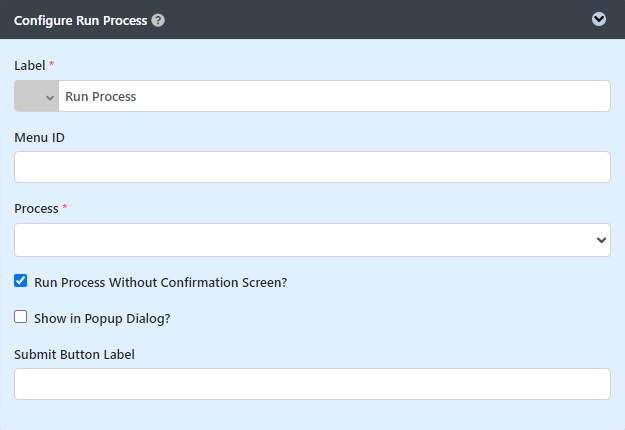Click the 'Configure Run Process' header title
The image size is (625, 430).
tap(80, 20)
